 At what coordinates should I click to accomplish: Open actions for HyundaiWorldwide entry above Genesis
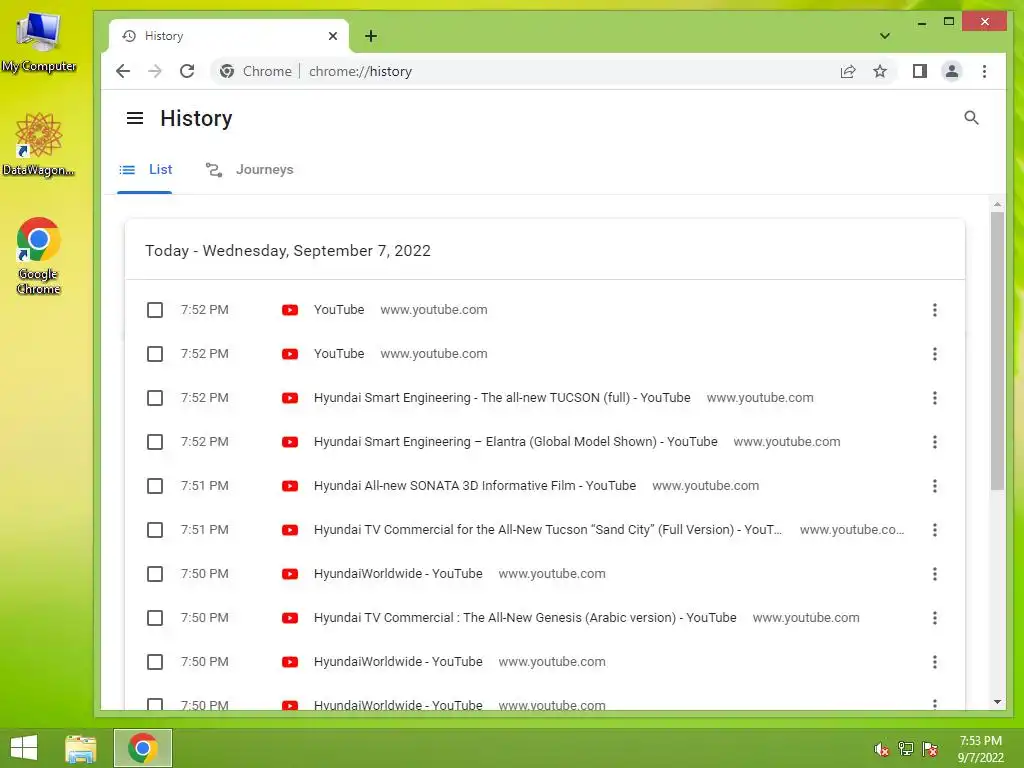[935, 574]
